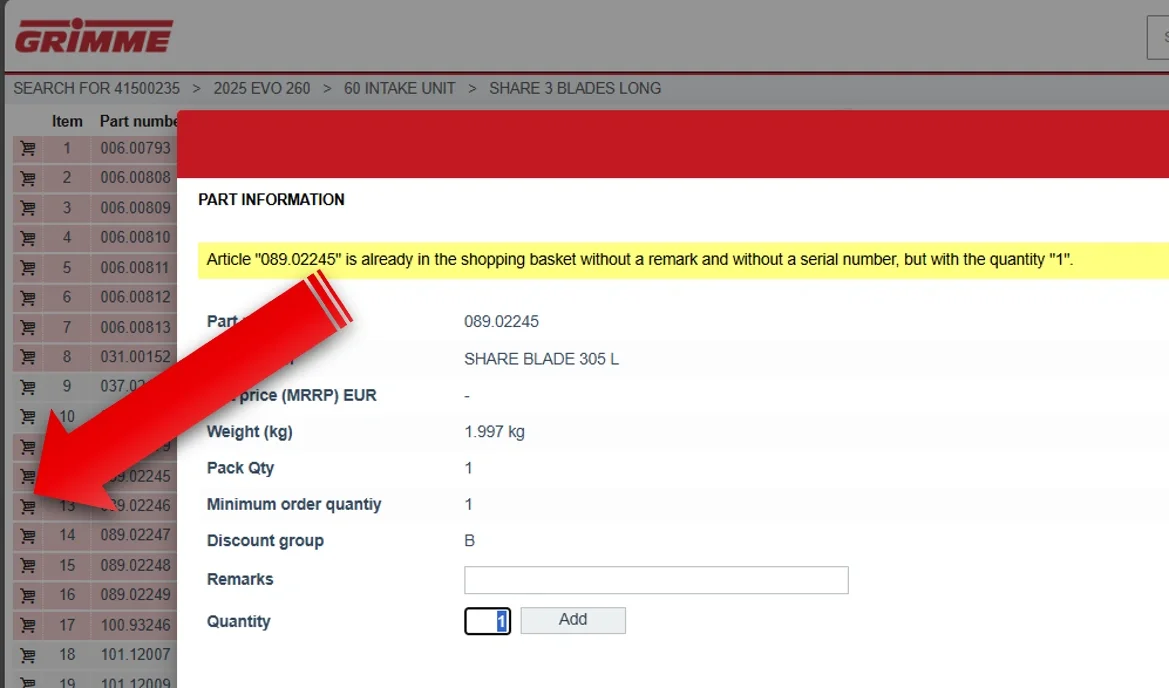Viewport: 1169px width, 688px height.
Task: Focus the Remarks text field
Action: 656,580
